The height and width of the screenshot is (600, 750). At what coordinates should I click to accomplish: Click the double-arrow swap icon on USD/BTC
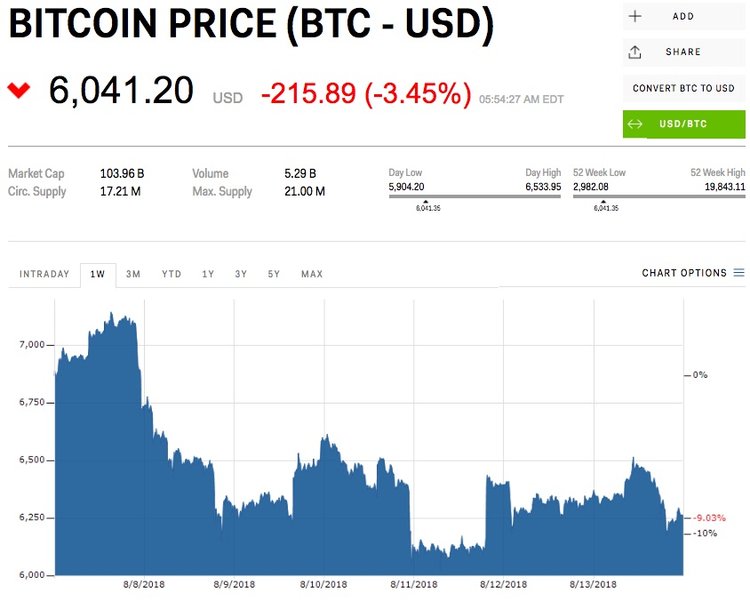[x=635, y=124]
